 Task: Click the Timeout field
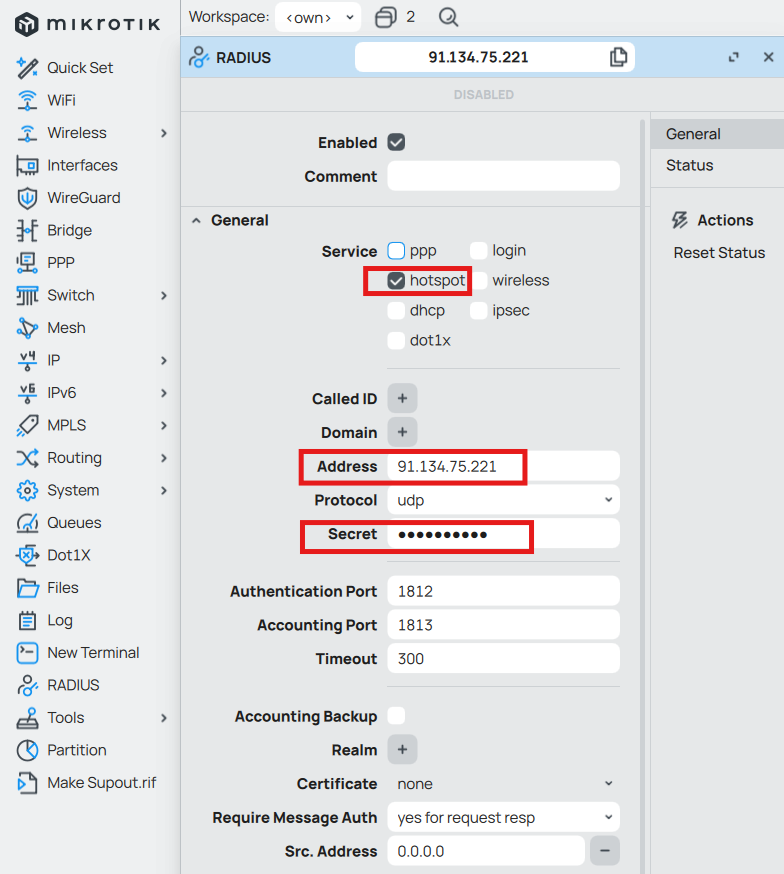pos(503,658)
